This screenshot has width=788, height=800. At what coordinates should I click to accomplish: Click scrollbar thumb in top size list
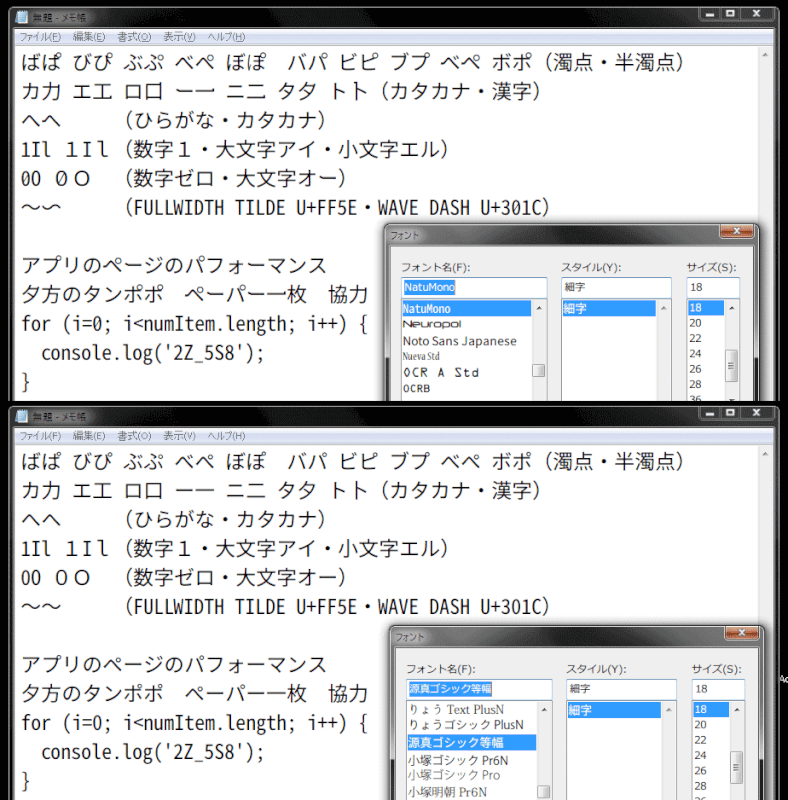[x=731, y=366]
